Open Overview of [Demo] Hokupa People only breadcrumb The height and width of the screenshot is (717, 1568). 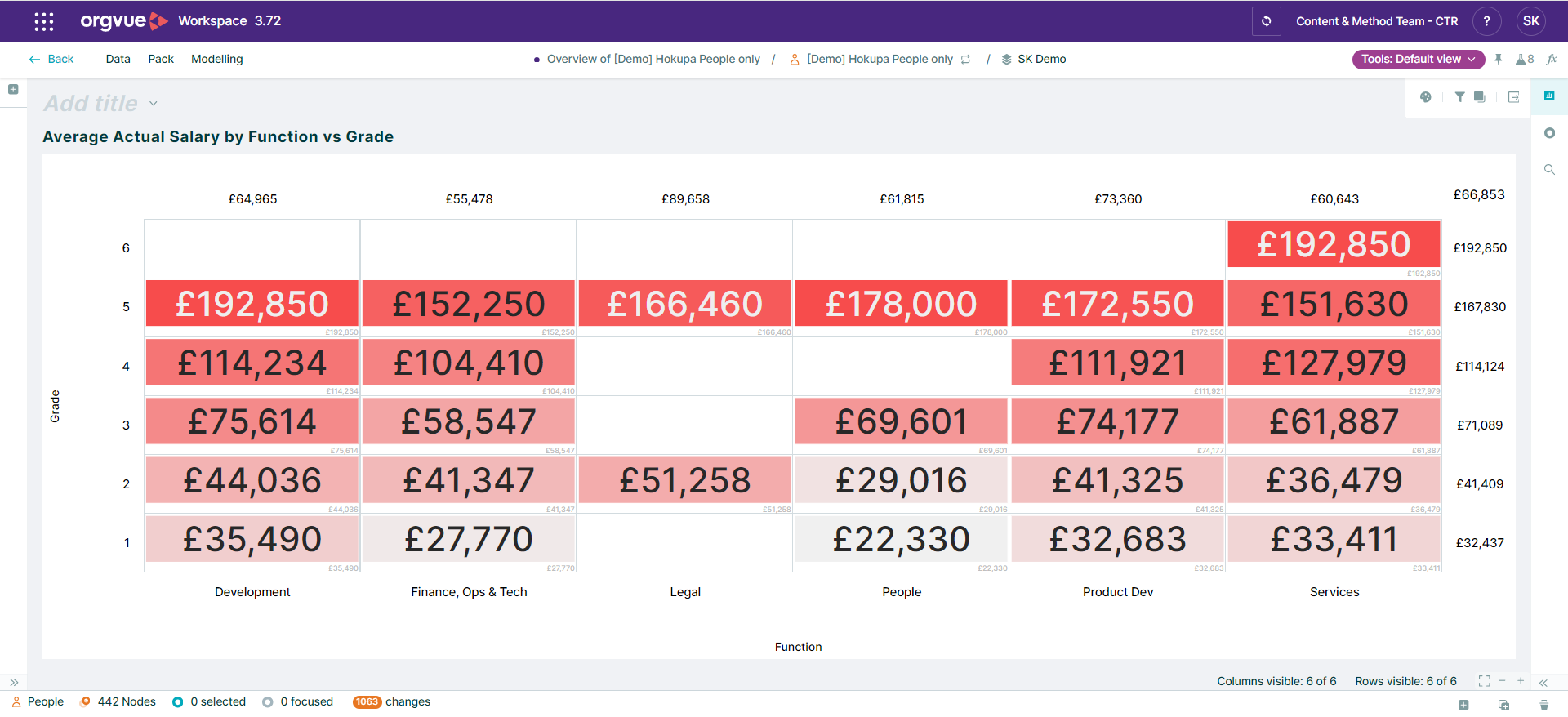click(x=653, y=59)
